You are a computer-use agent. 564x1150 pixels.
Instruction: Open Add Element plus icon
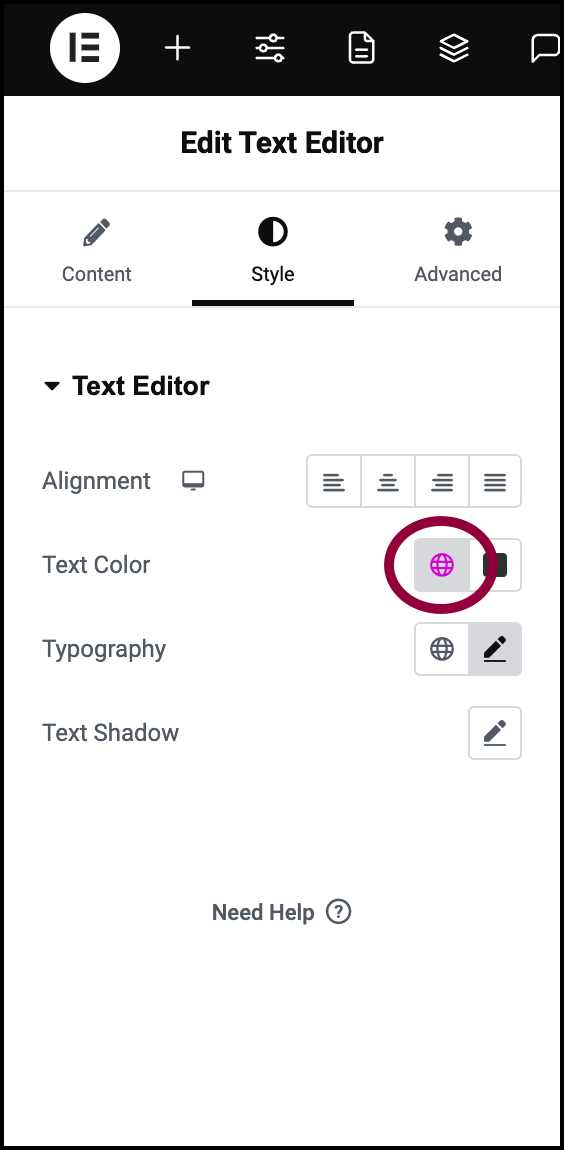(x=177, y=48)
